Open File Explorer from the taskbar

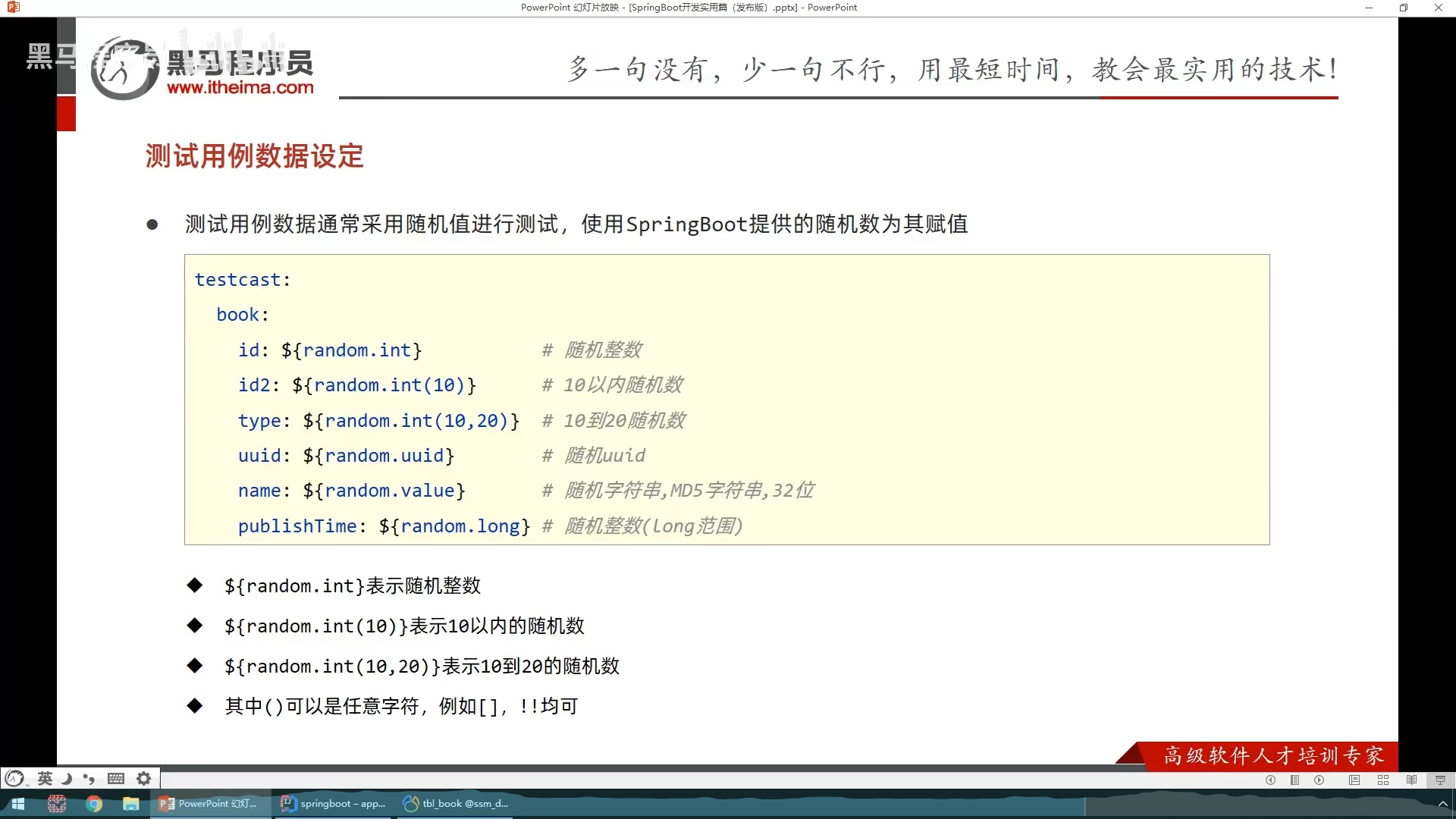(x=131, y=804)
